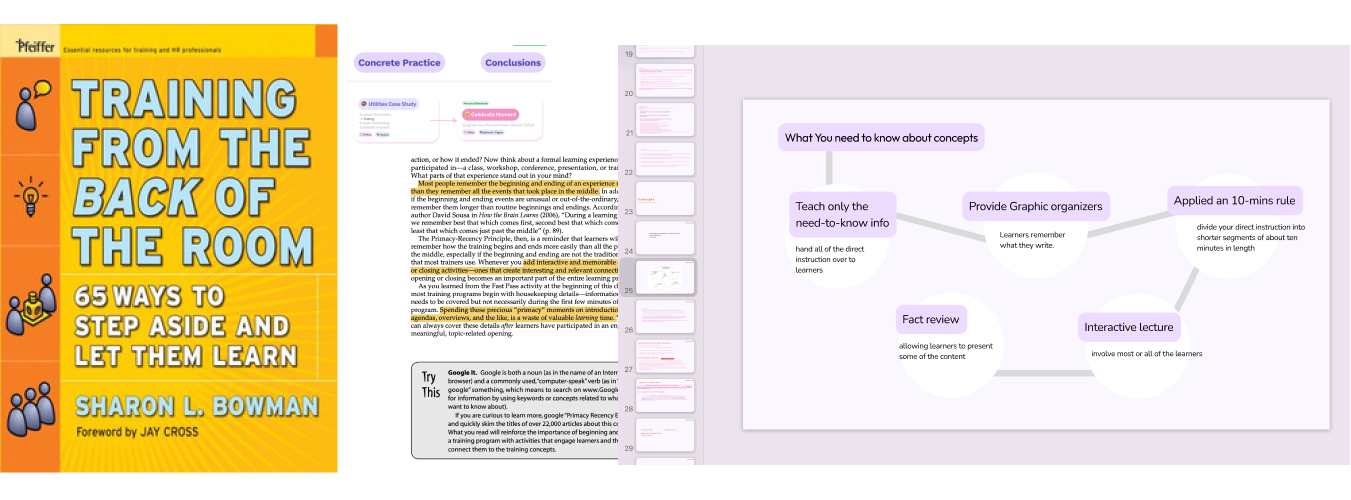
Task: Select slide thumbnail 20
Action: coord(667,80)
